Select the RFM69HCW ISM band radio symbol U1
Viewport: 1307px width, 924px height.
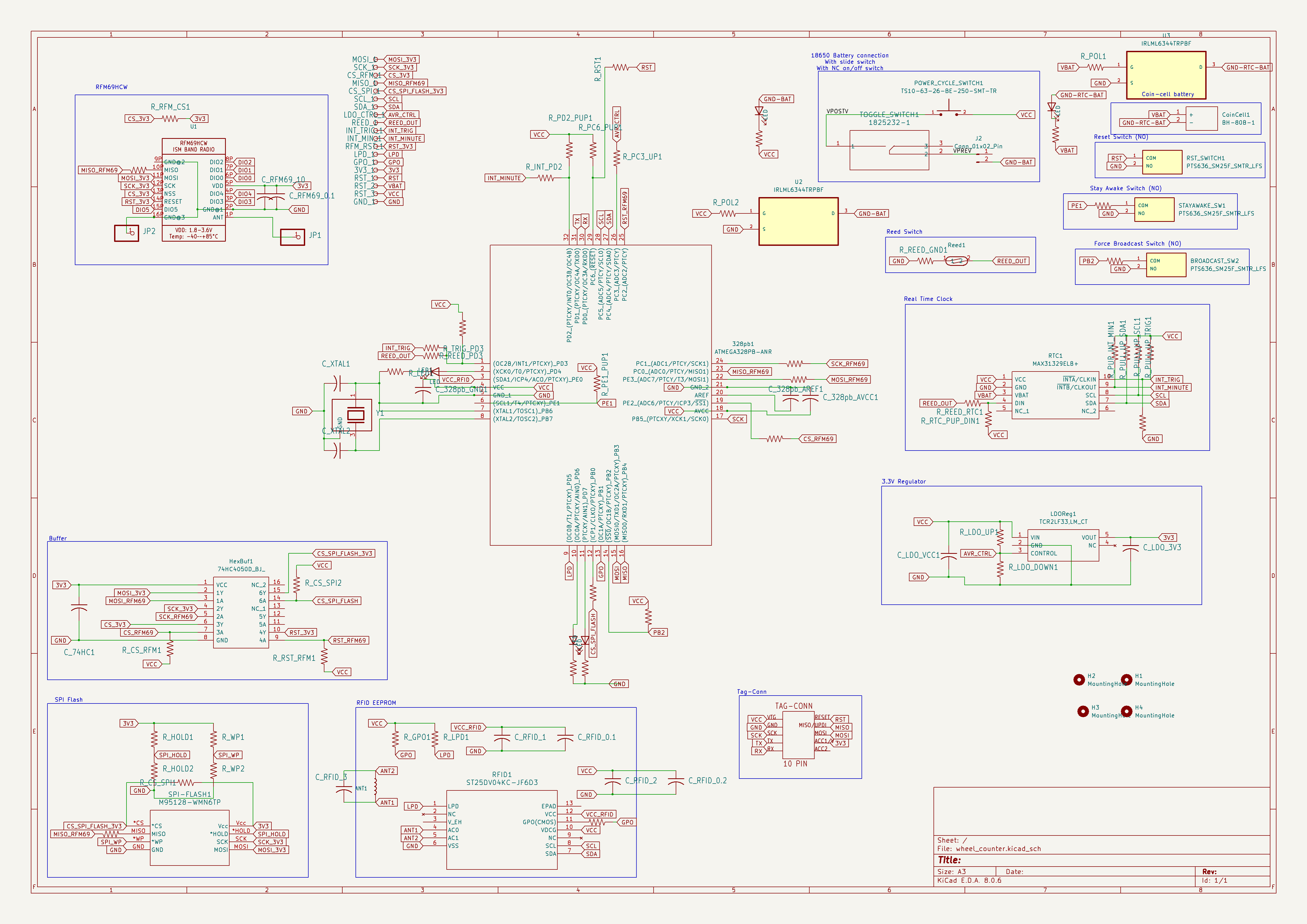[x=193, y=190]
